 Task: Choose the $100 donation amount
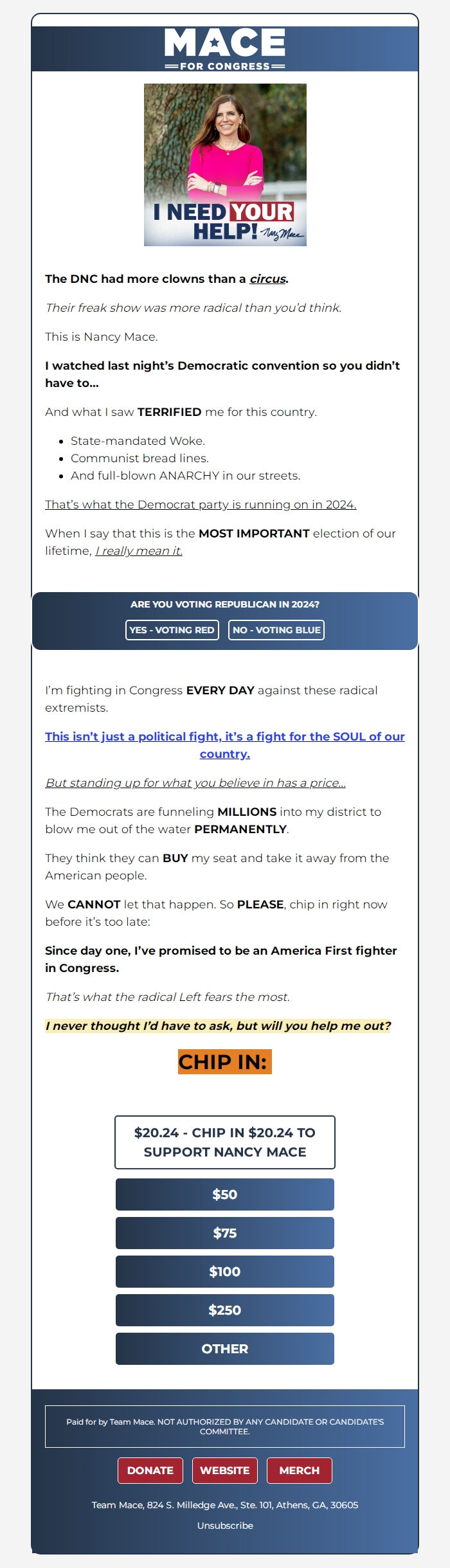(224, 1272)
